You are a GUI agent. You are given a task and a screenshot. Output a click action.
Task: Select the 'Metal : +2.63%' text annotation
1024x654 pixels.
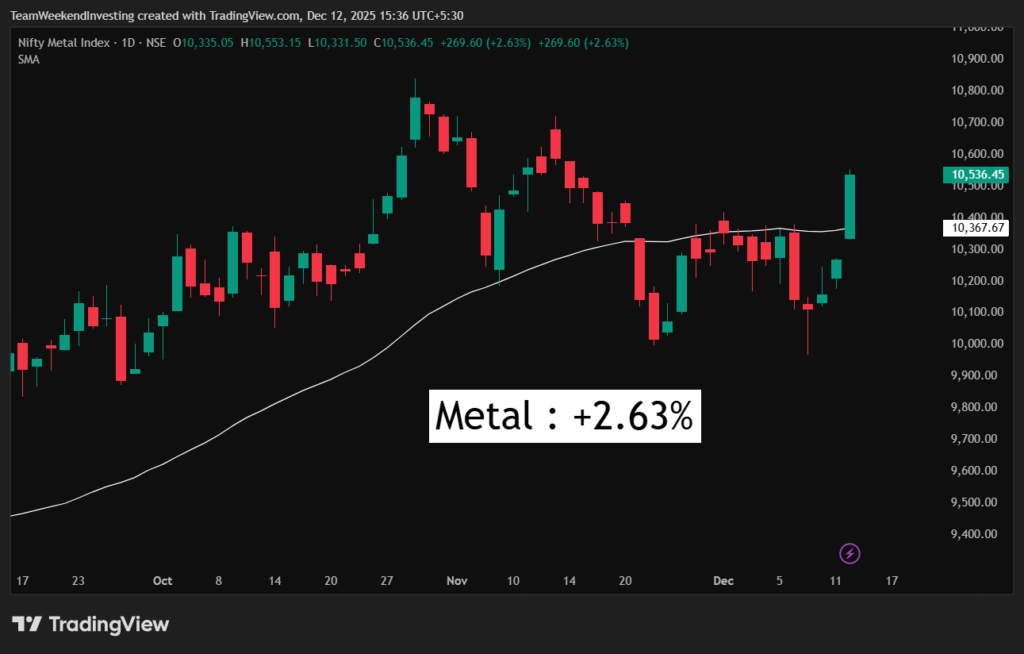click(565, 416)
